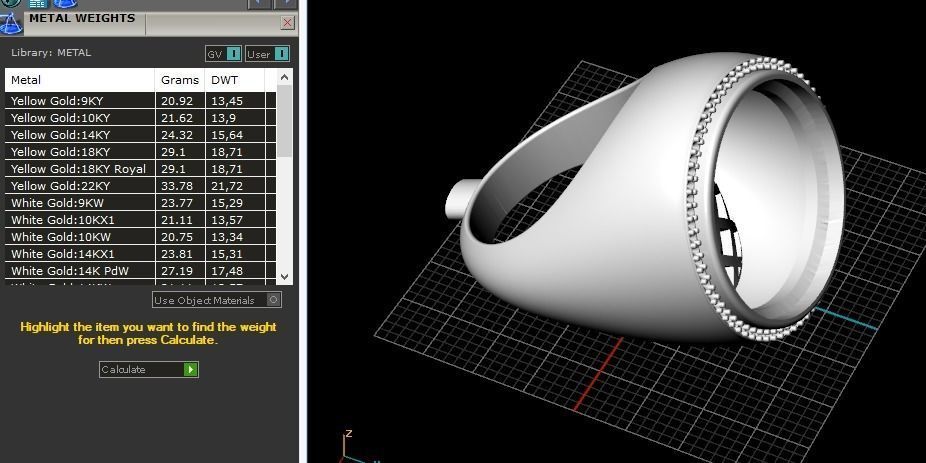Sort by the Grams column header
Viewport: 926px width, 463px height.
pos(180,80)
